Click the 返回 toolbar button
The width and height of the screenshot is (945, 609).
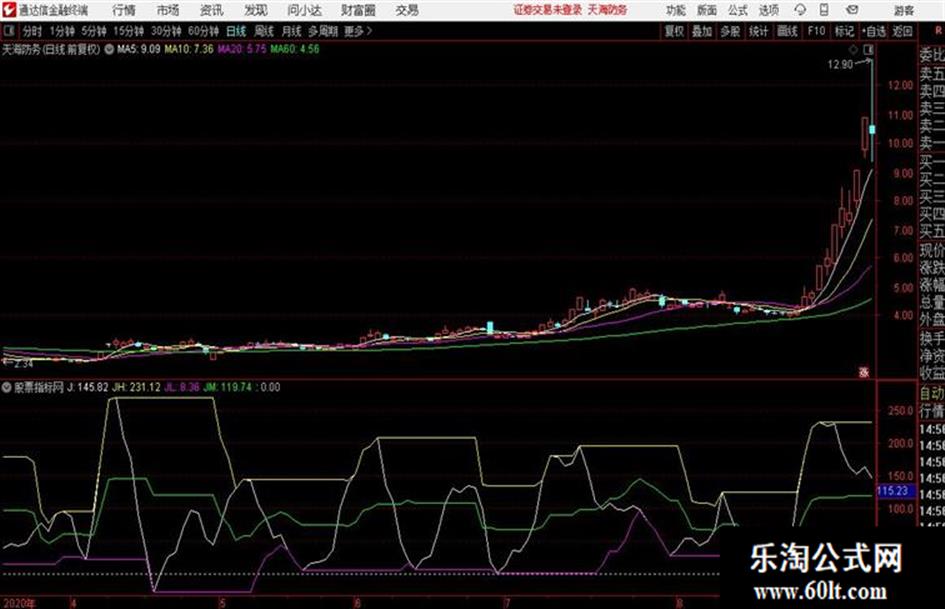(x=902, y=31)
